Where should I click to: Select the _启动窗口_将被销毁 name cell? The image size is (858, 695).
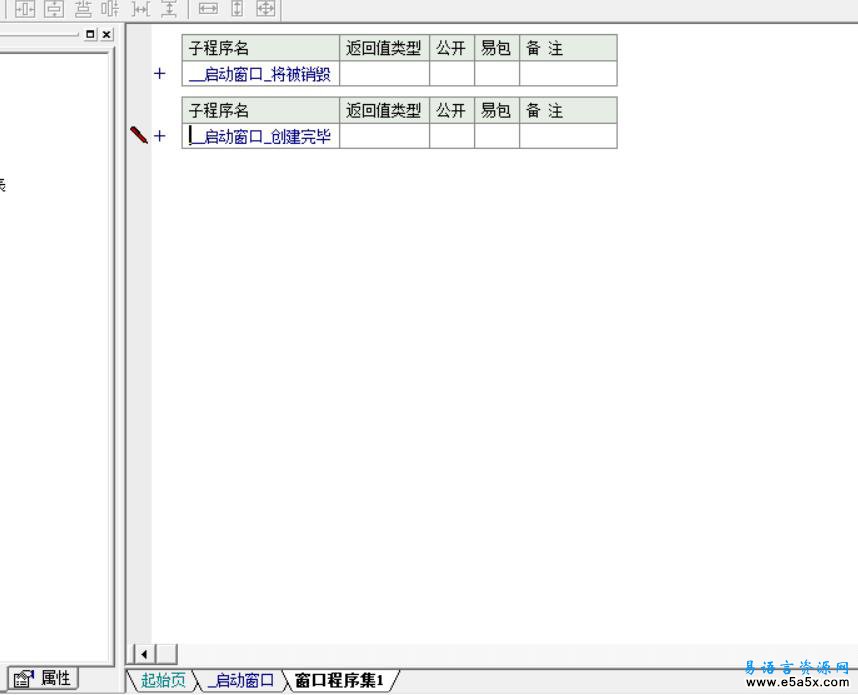[261, 74]
